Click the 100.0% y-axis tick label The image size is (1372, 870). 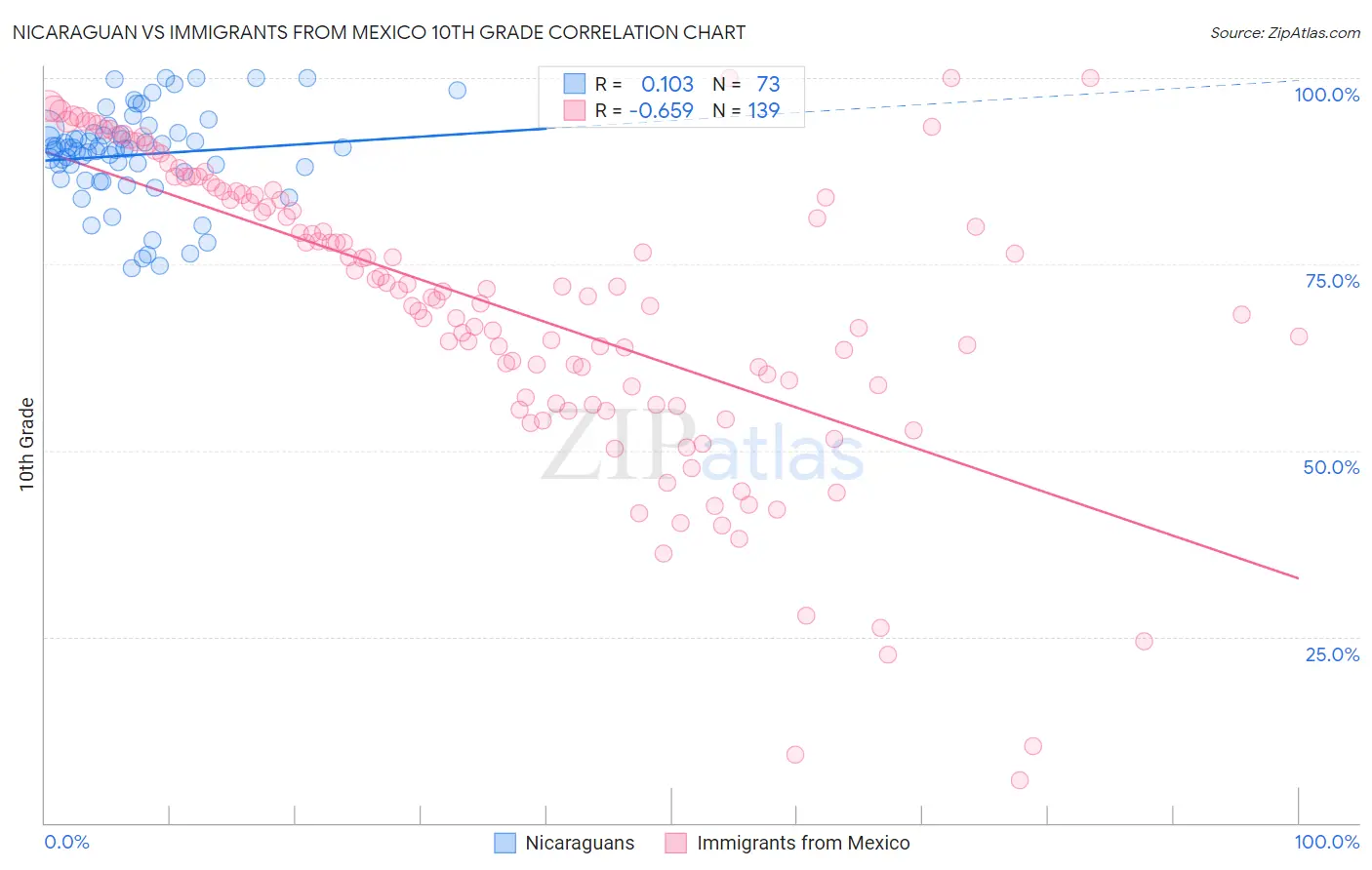(1326, 95)
